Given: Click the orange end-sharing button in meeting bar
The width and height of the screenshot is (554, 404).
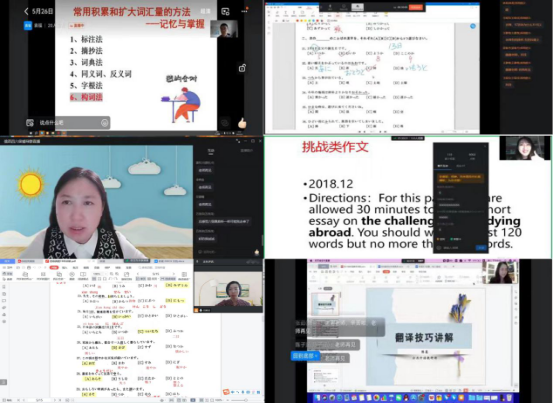Looking at the screenshot, I should (x=416, y=7).
